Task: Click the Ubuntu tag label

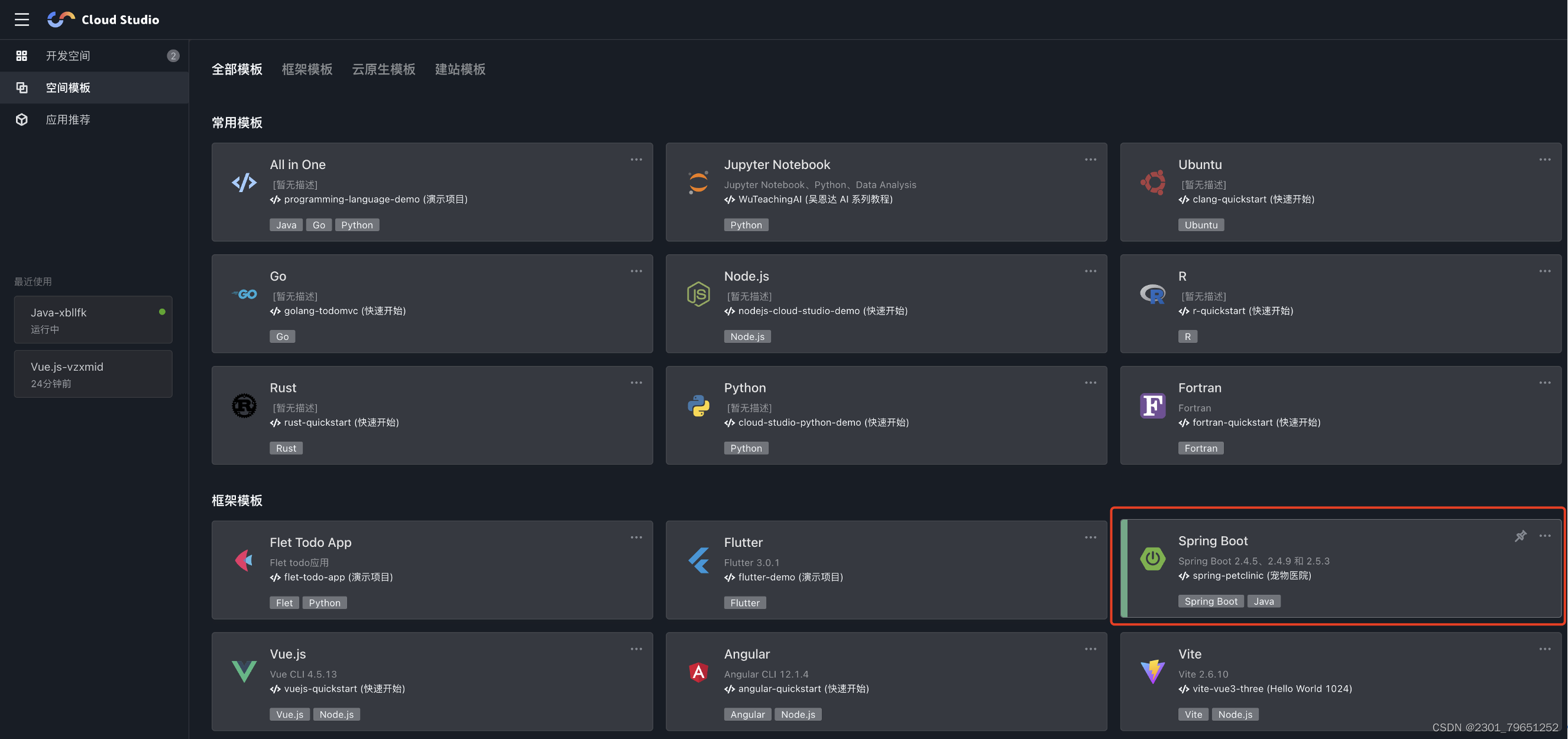Action: (x=1201, y=225)
